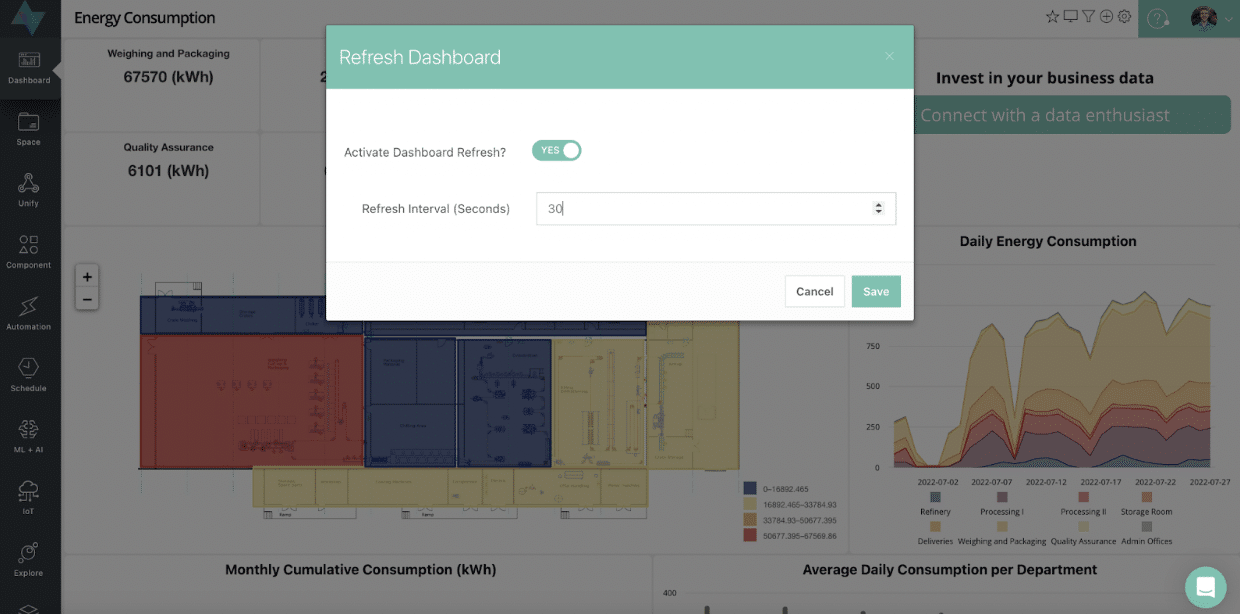This screenshot has height=614, width=1240.
Task: Open the dashboard filter funnel icon
Action: click(1088, 17)
